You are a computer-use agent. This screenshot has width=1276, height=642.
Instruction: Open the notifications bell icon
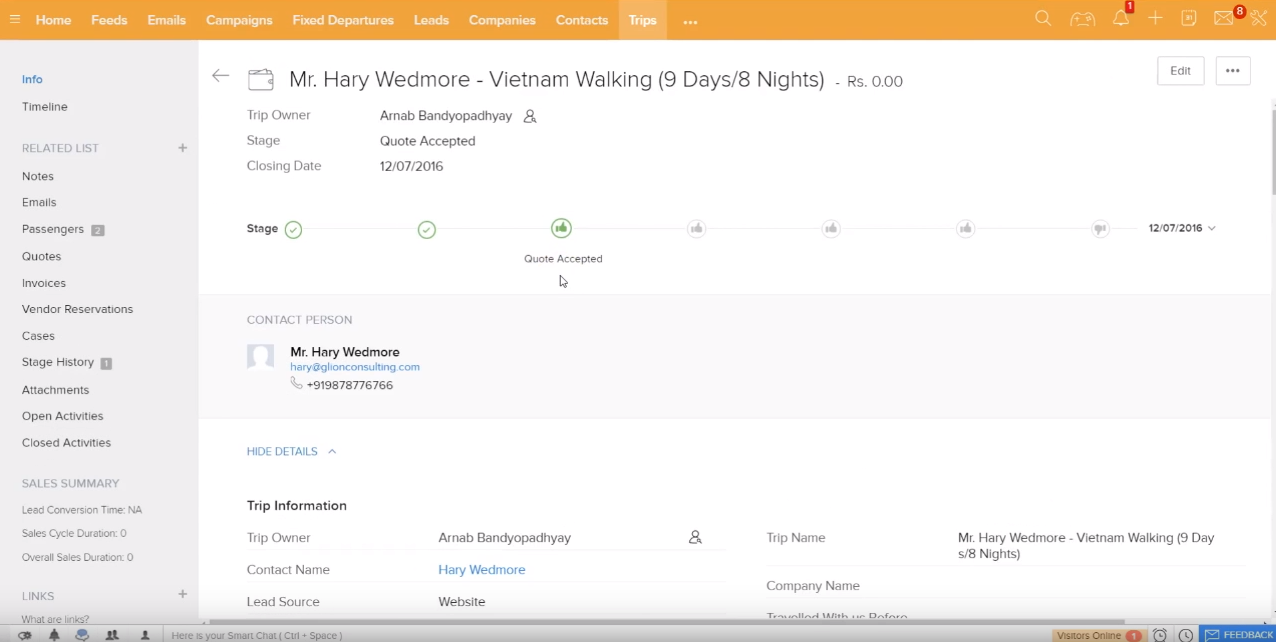[1121, 19]
